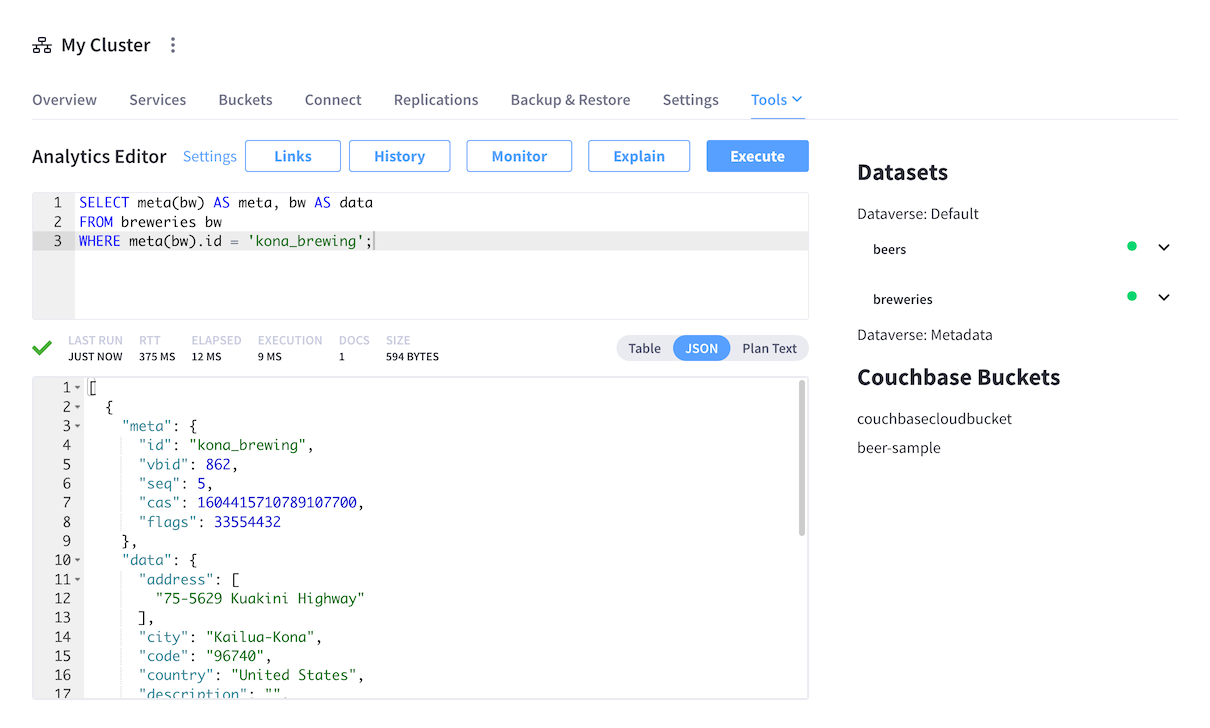Open the vertical ellipsis menu next to My Cluster
This screenshot has height=728, width=1210.
tap(172, 44)
